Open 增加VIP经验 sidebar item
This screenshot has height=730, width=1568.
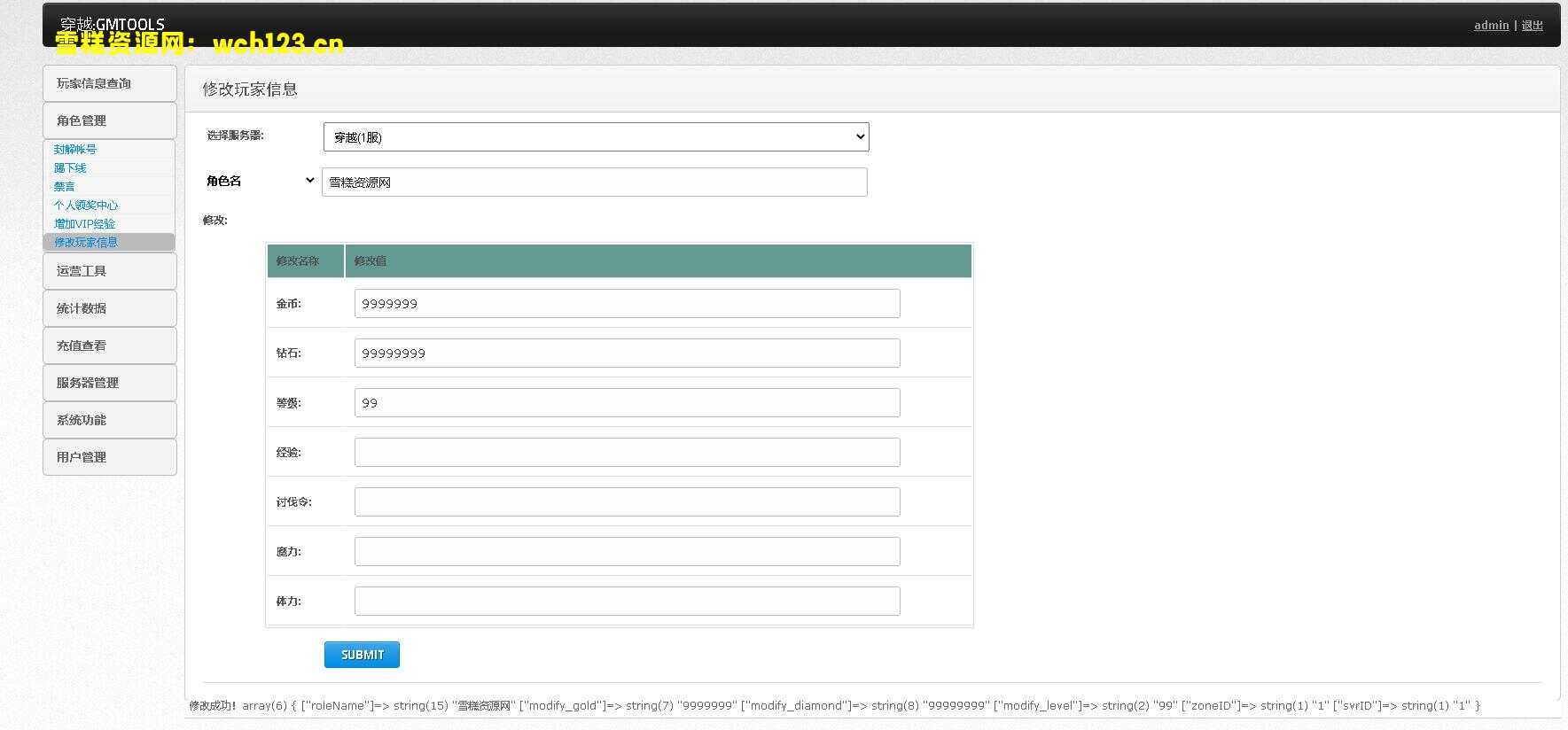point(84,224)
